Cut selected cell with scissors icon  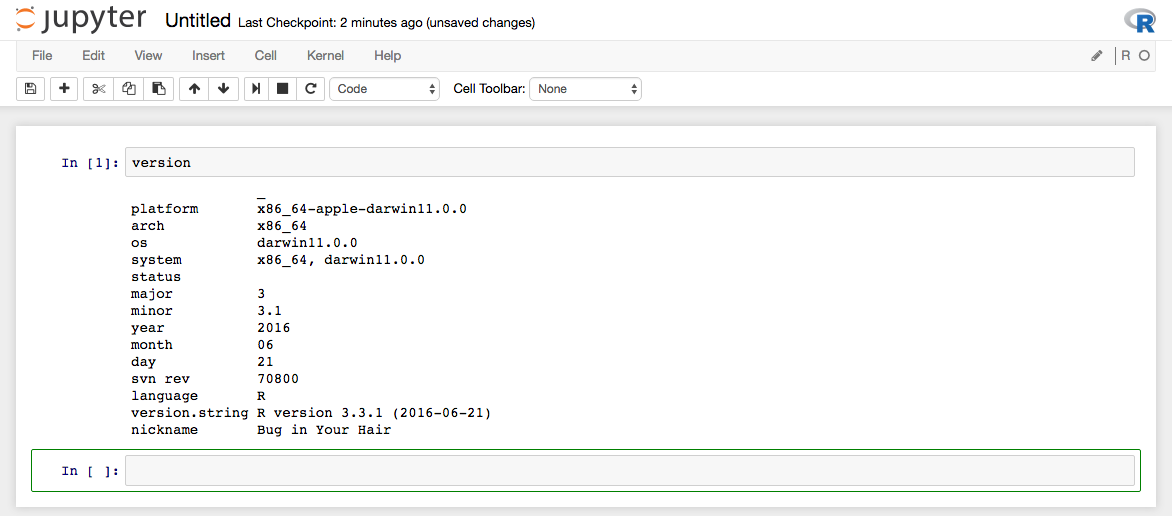tap(98, 89)
